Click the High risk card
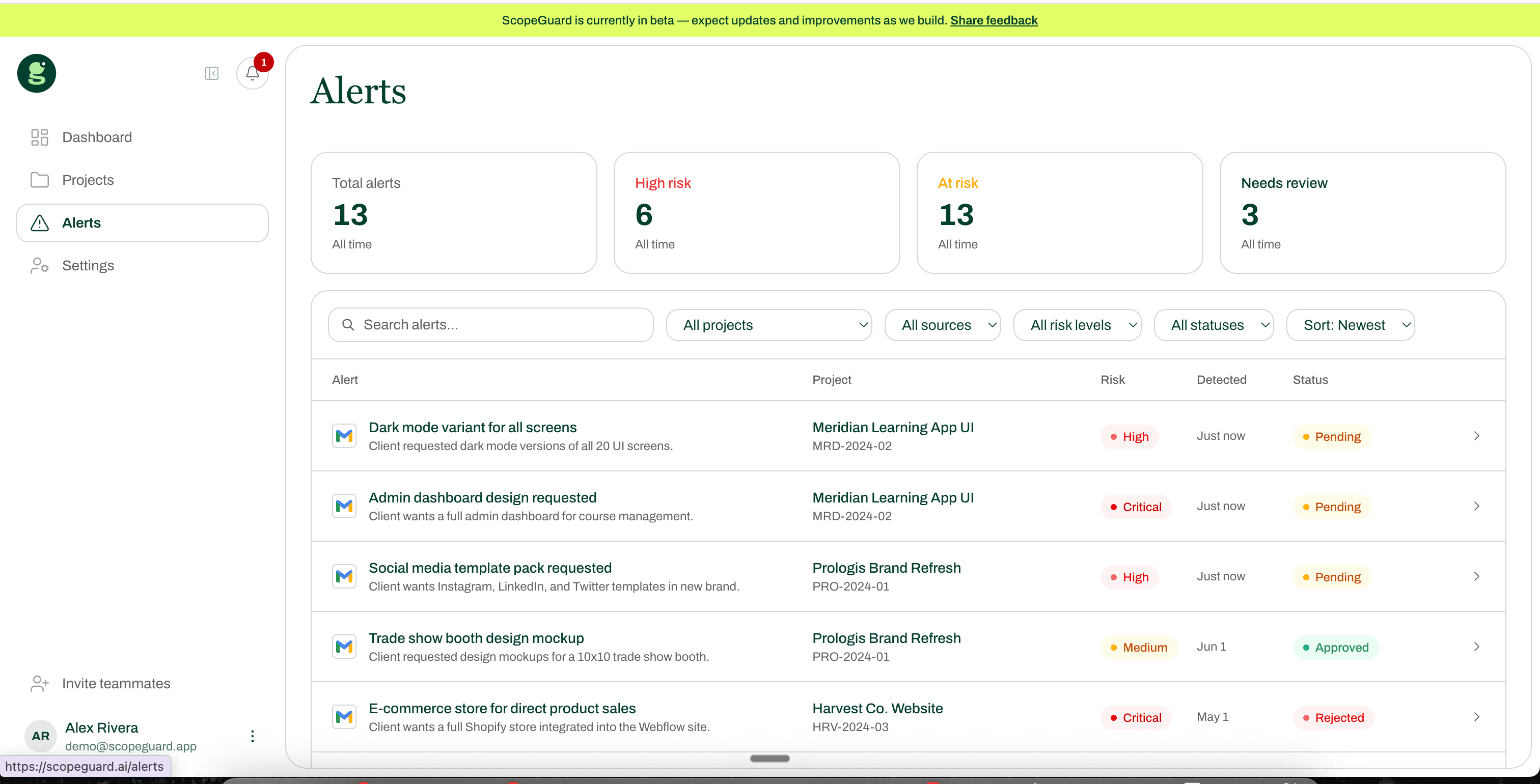The image size is (1540, 784). [756, 213]
